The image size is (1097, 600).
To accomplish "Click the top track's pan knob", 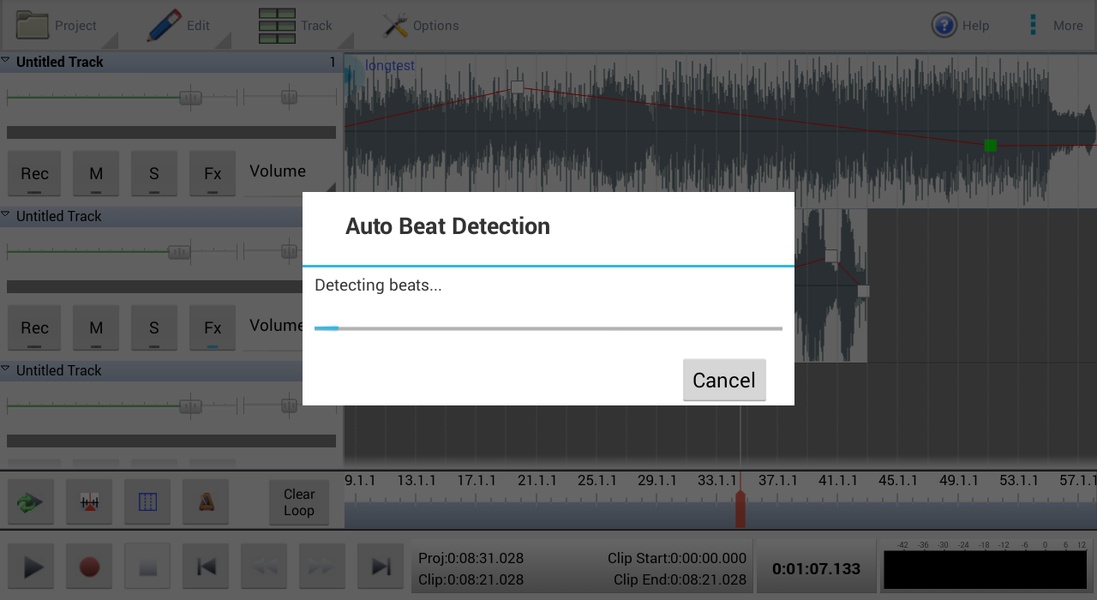I will tap(289, 97).
